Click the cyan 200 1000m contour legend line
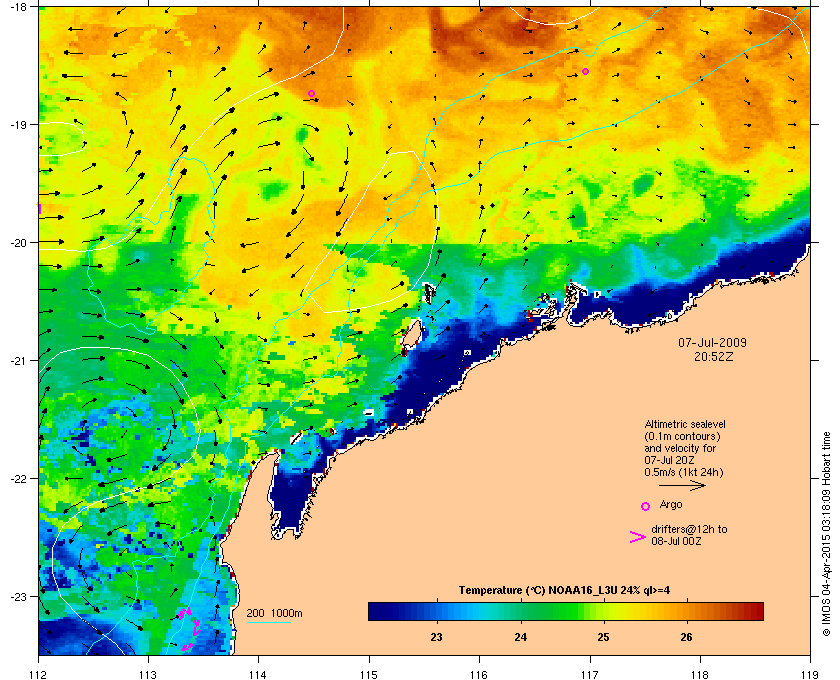Viewport: 840px width, 680px height. click(268, 622)
